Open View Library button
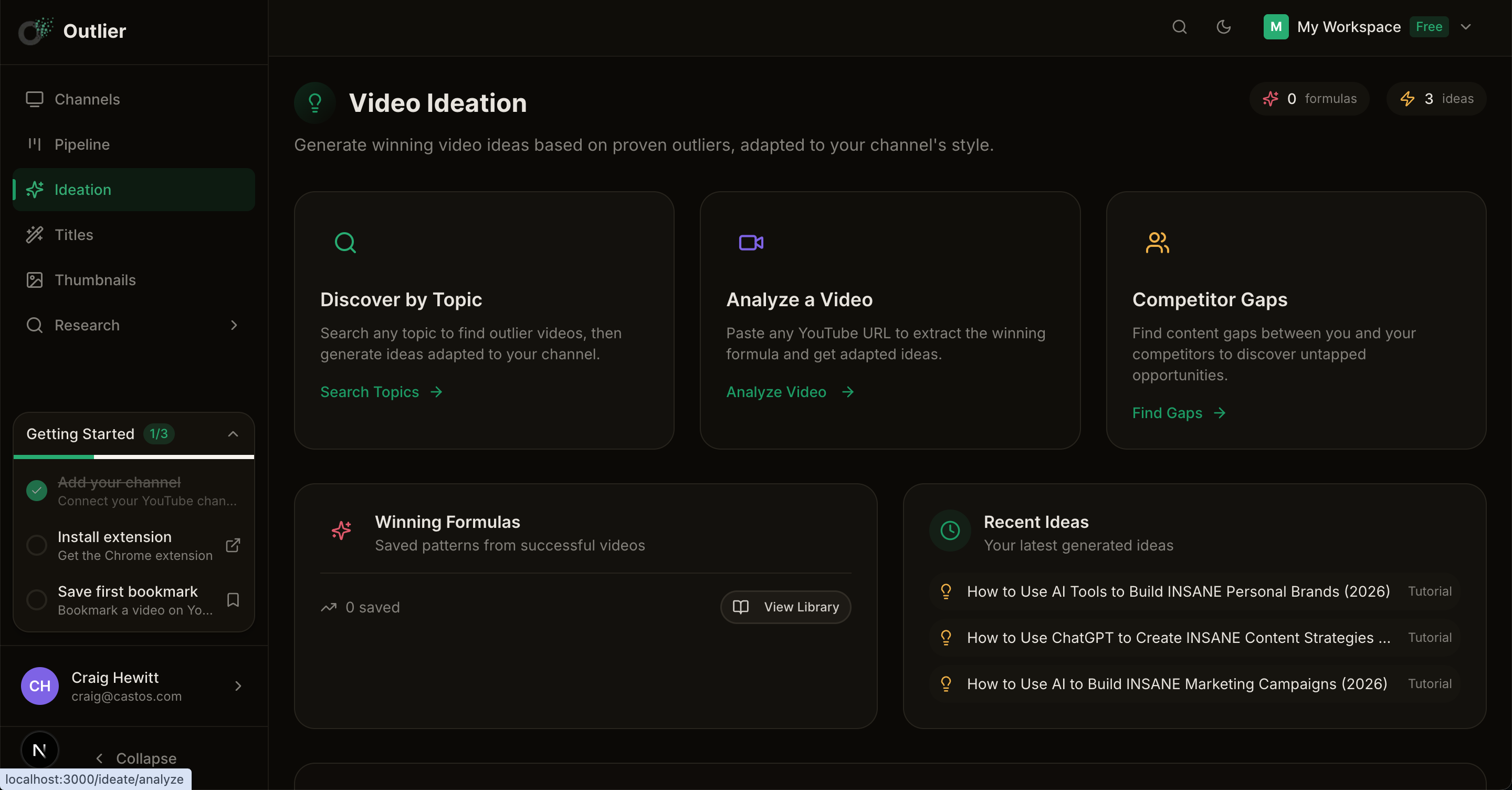 click(x=785, y=607)
